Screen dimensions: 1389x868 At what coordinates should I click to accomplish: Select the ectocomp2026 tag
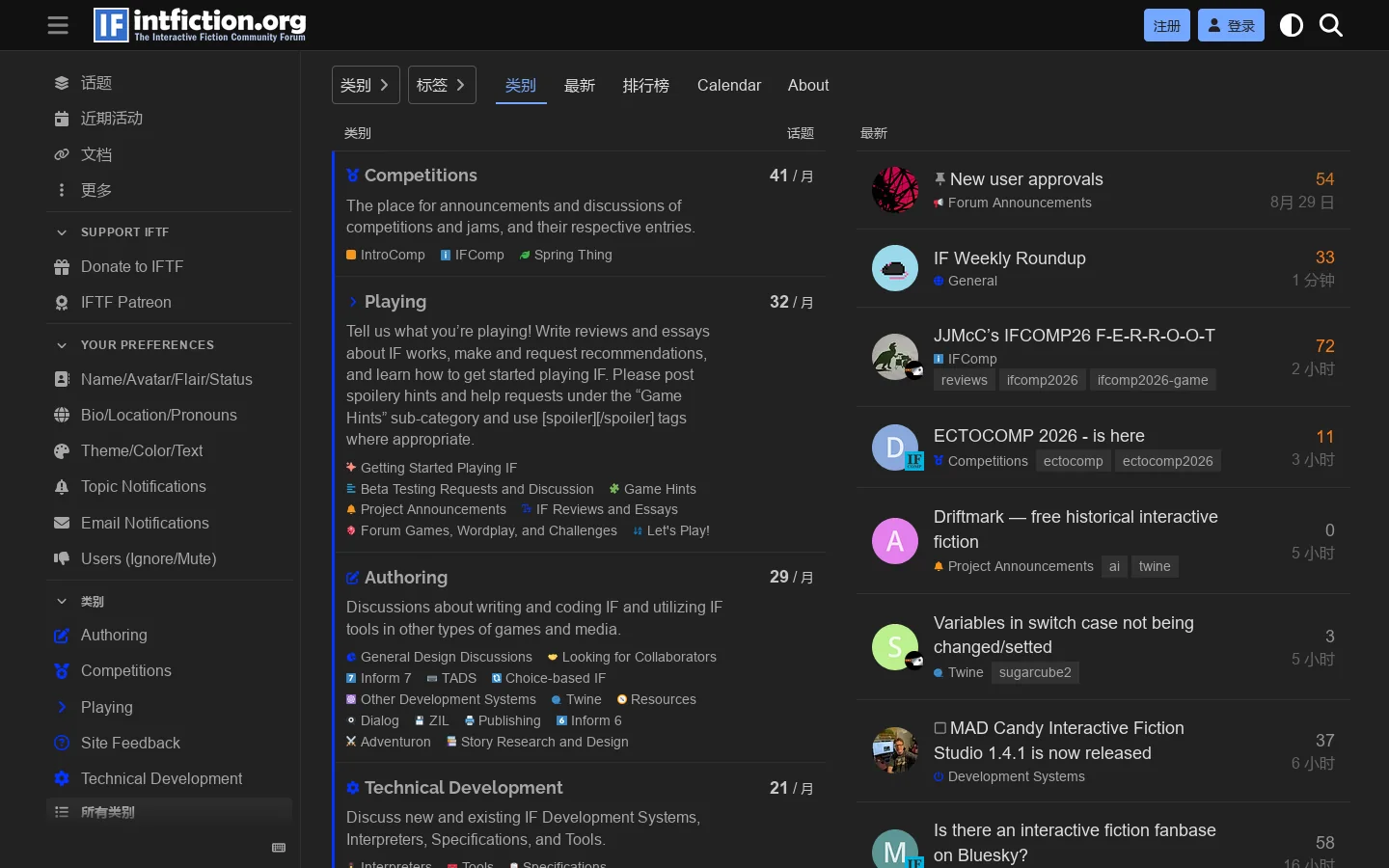(1167, 461)
